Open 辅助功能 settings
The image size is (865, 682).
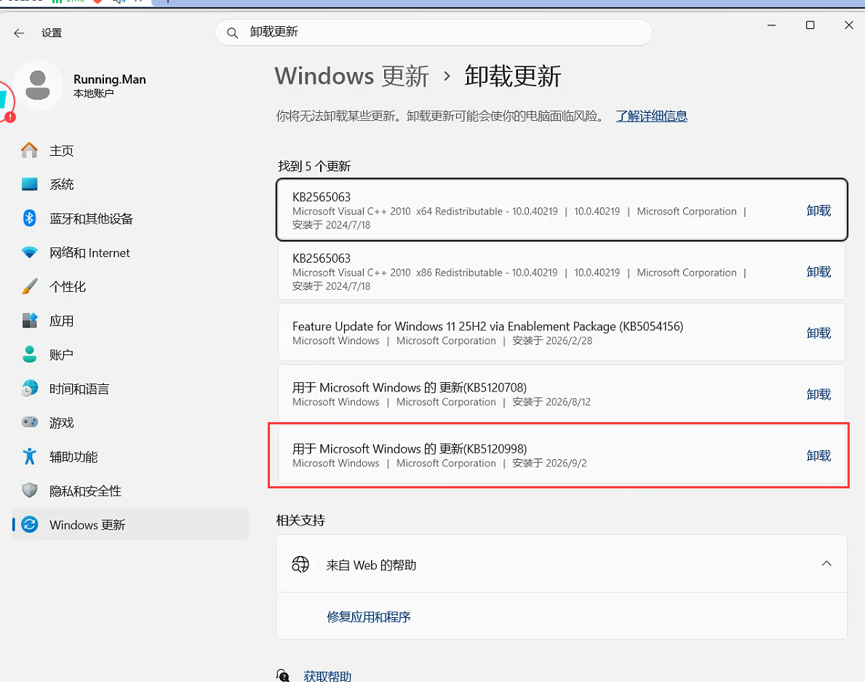[131, 456]
